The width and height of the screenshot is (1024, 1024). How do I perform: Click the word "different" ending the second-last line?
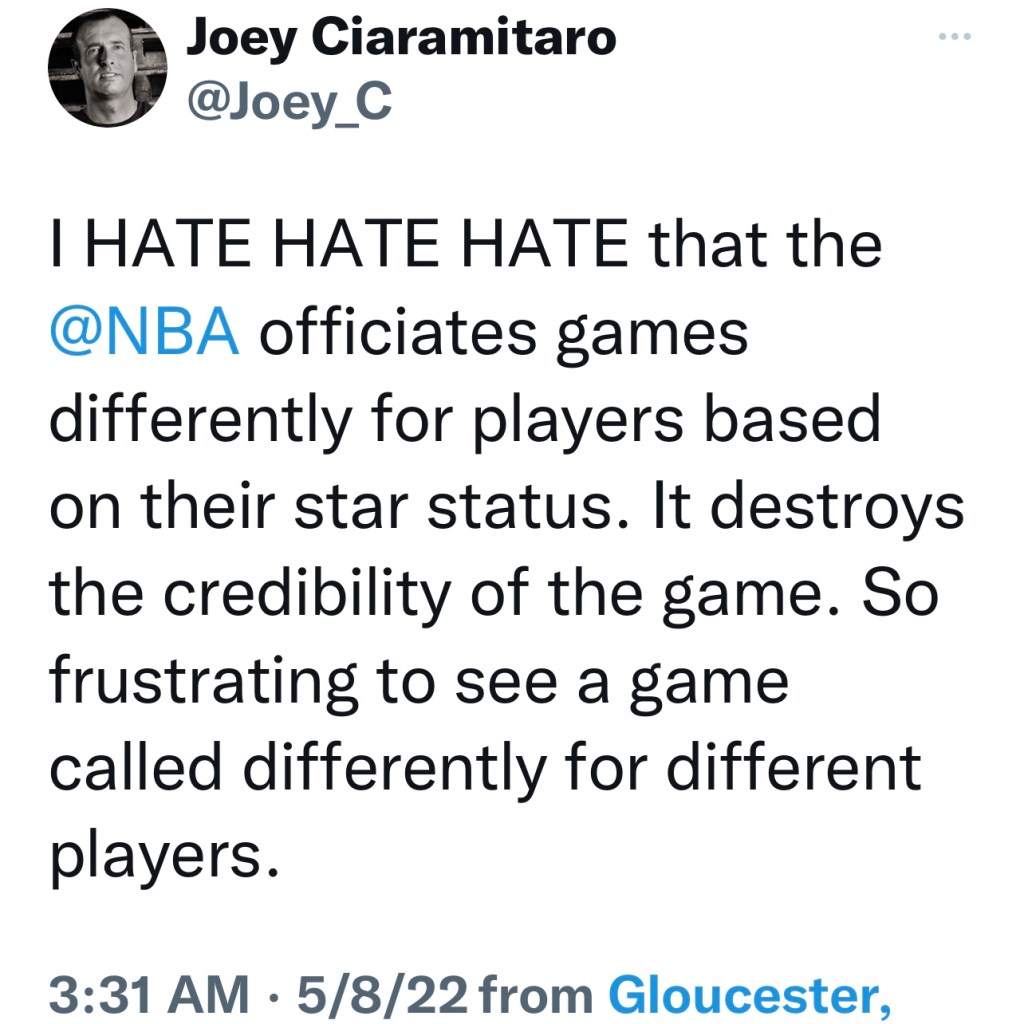(x=794, y=768)
